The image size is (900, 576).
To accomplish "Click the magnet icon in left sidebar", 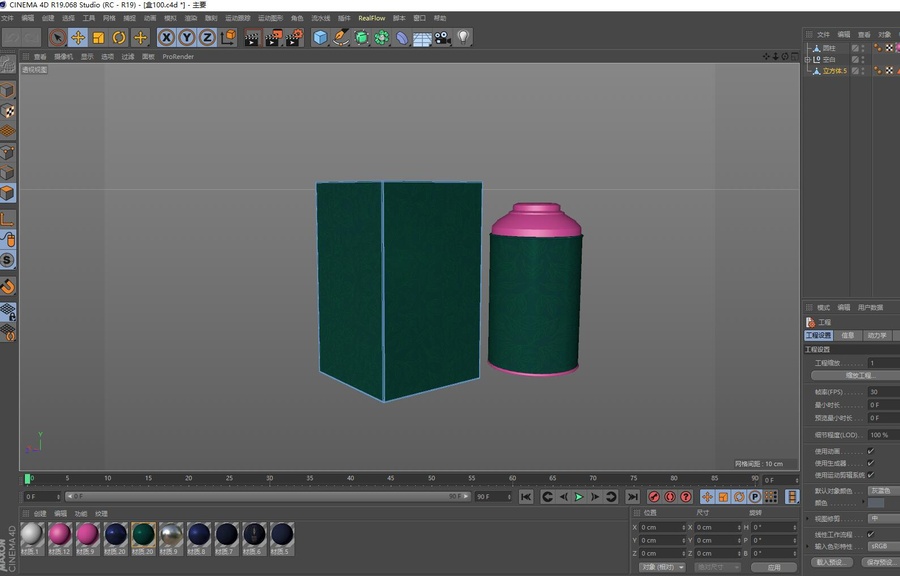I will 7,286.
